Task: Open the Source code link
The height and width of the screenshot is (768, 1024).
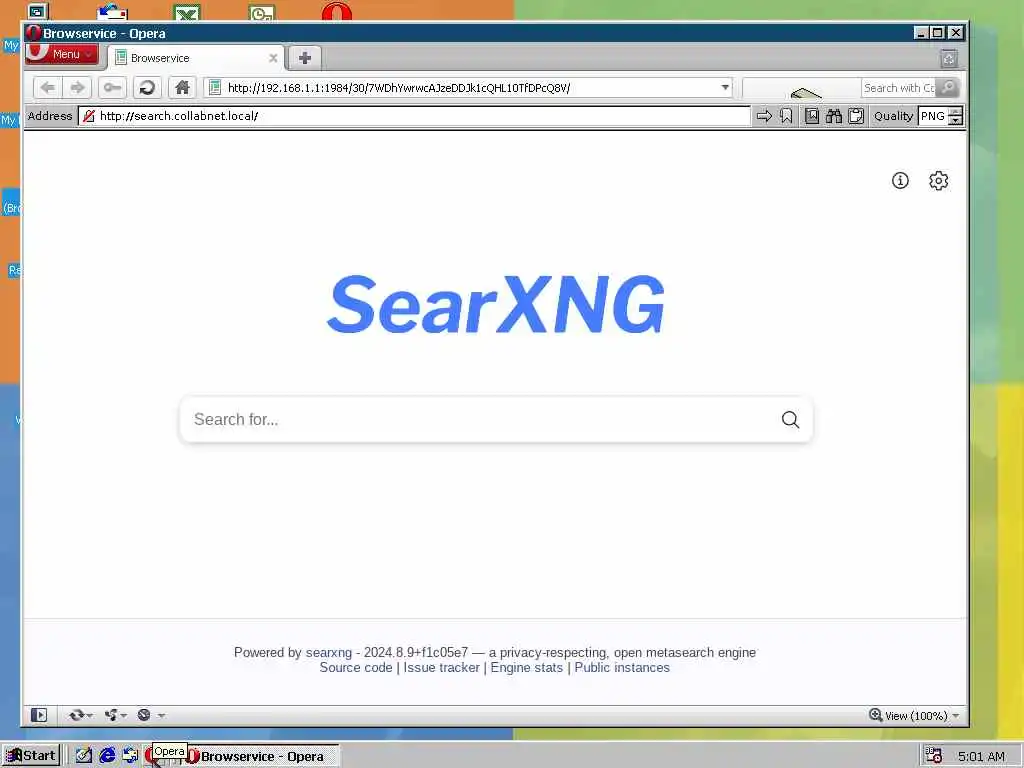Action: (x=356, y=667)
